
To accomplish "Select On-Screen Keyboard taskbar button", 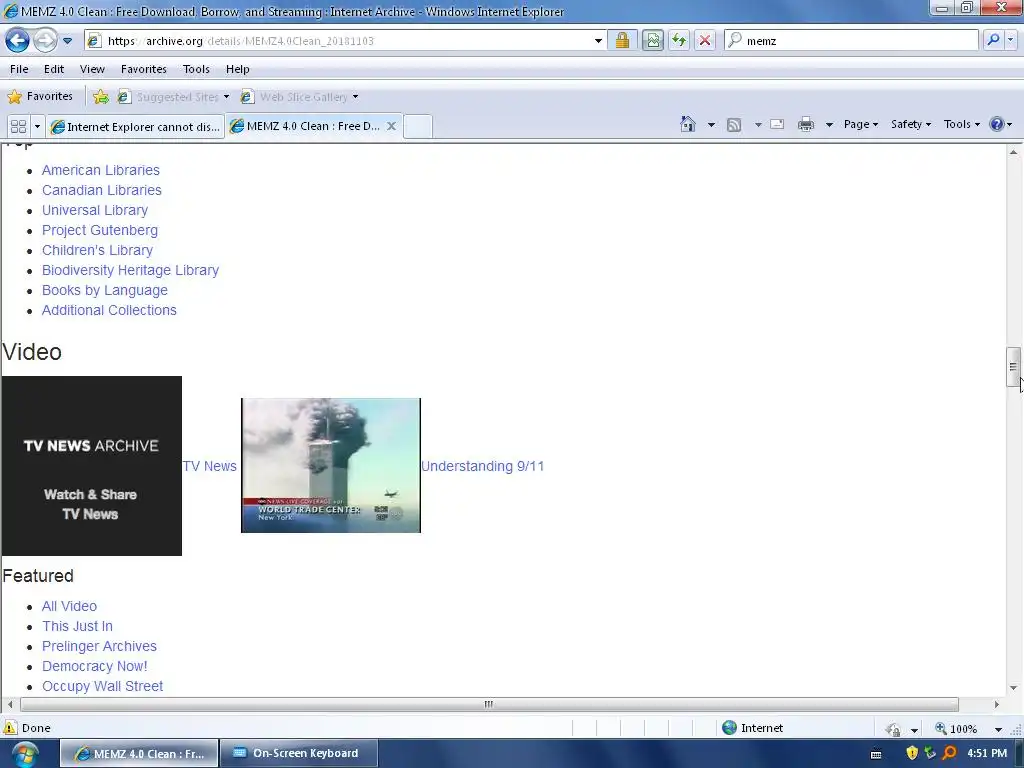I will (298, 753).
